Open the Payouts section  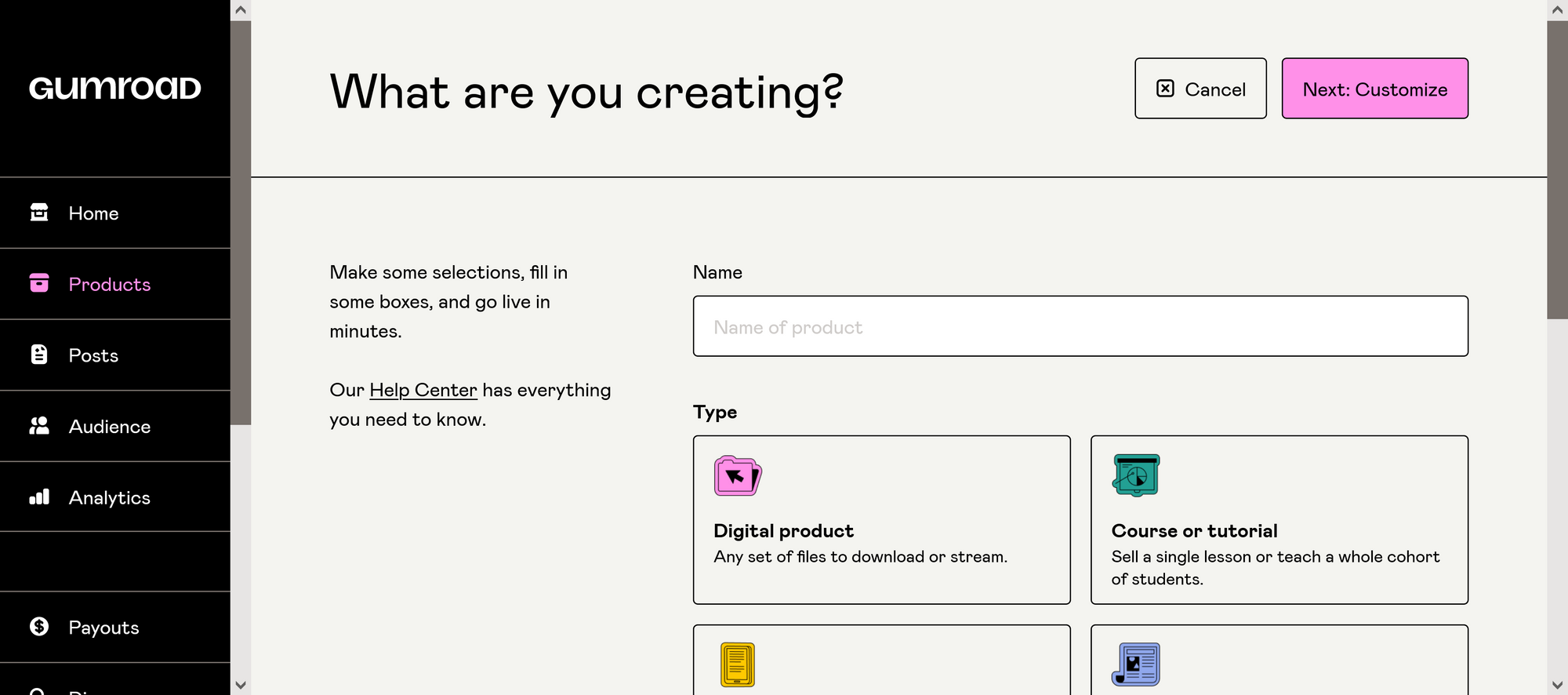(115, 628)
